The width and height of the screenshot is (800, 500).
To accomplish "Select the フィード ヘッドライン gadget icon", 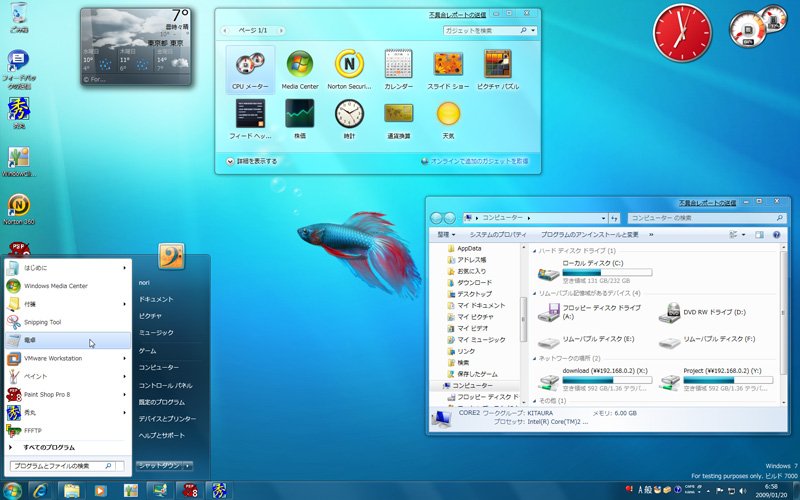I will pyautogui.click(x=250, y=113).
